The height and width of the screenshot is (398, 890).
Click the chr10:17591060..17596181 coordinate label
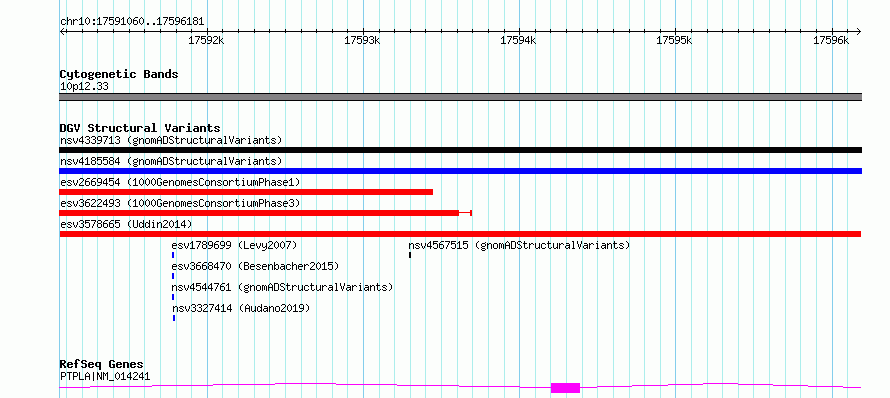[x=132, y=22]
